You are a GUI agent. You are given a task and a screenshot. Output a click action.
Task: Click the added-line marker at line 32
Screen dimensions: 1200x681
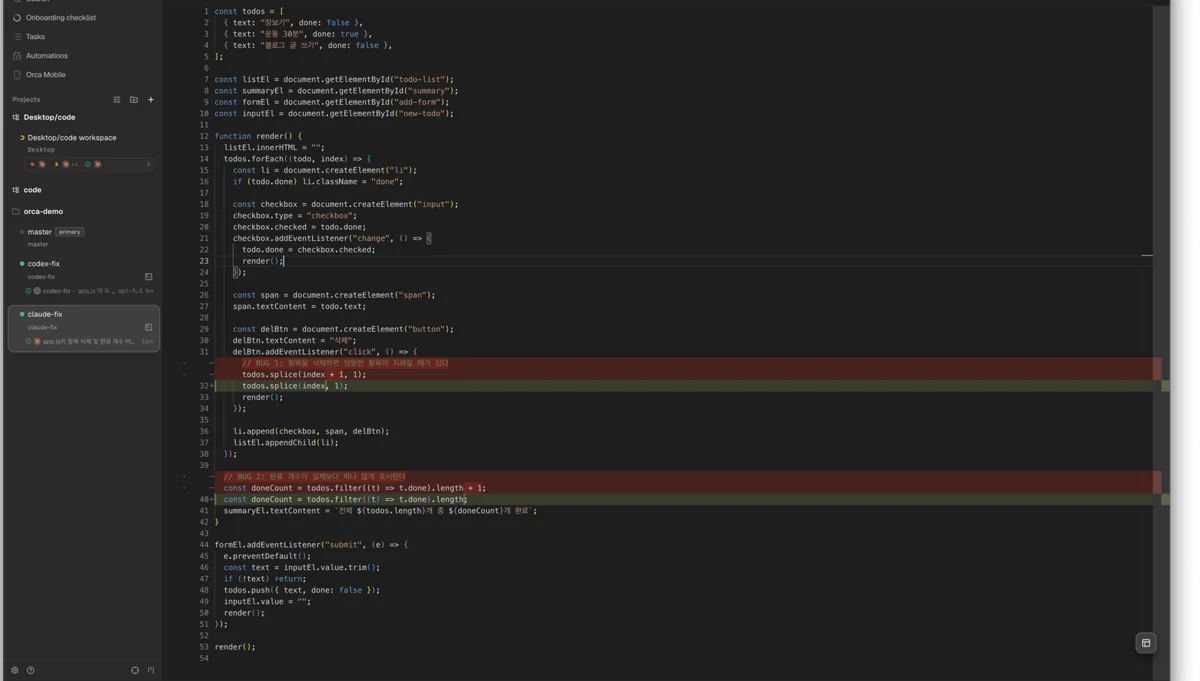click(213, 386)
